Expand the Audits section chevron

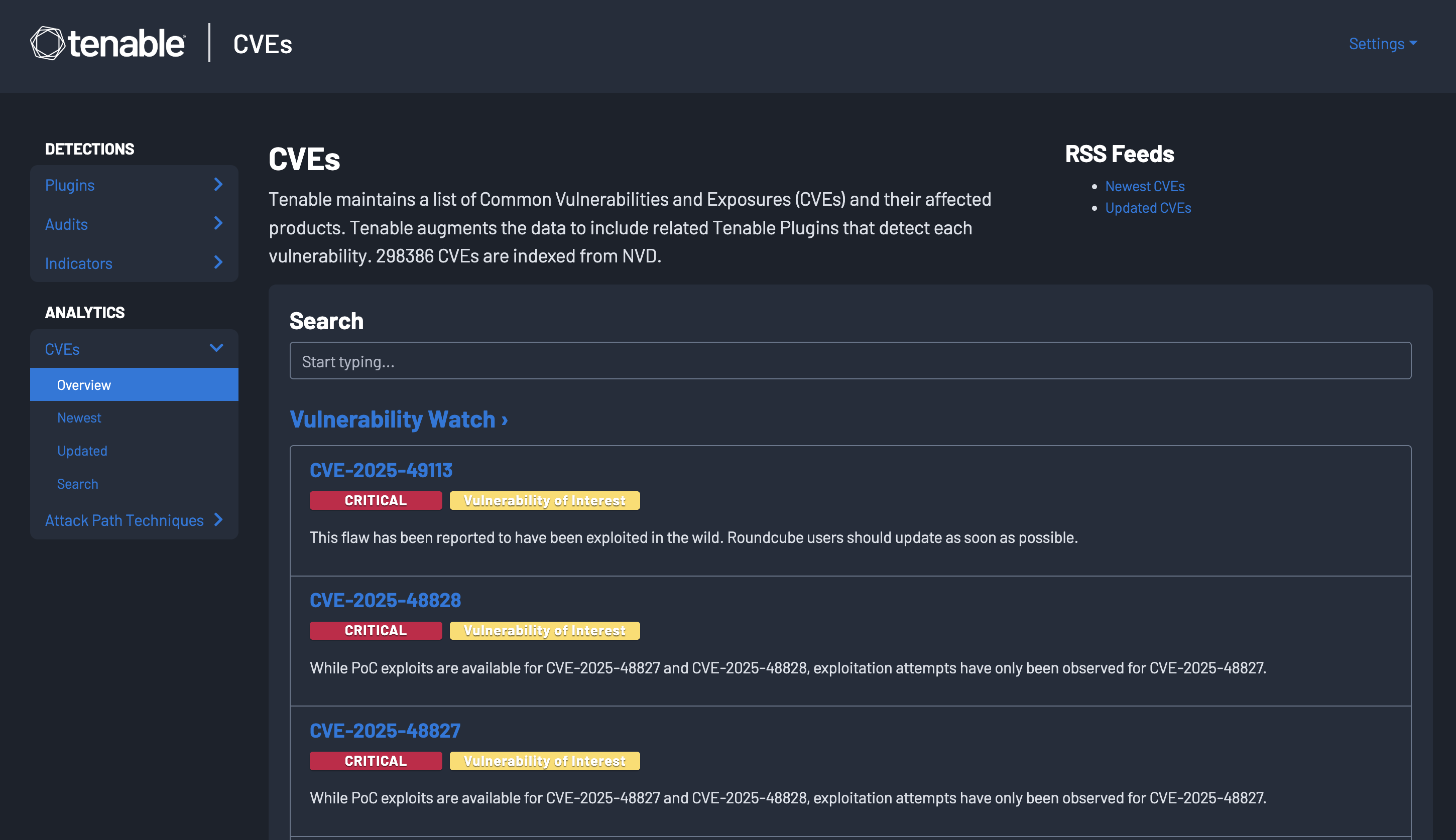pos(218,224)
